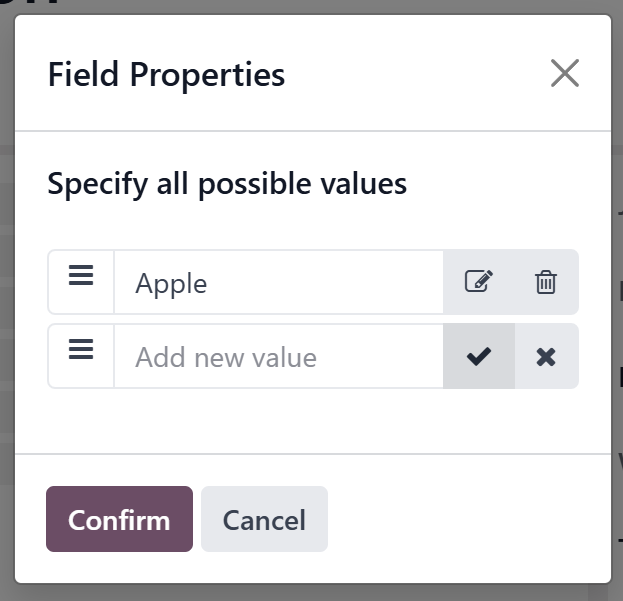This screenshot has width=623, height=601.
Task: Click the dimmed backdrop above the dialog
Action: pos(312,6)
